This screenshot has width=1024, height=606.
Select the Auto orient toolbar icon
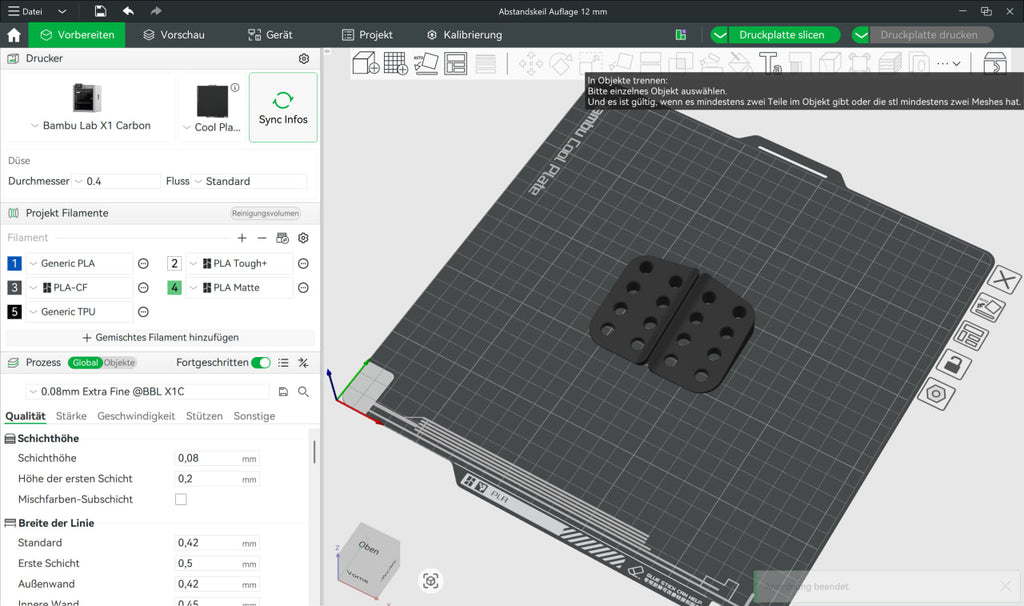click(426, 63)
